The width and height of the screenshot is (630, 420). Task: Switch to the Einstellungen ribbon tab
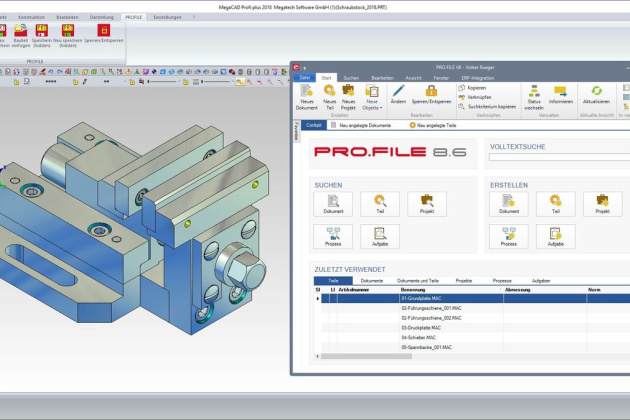[x=166, y=18]
